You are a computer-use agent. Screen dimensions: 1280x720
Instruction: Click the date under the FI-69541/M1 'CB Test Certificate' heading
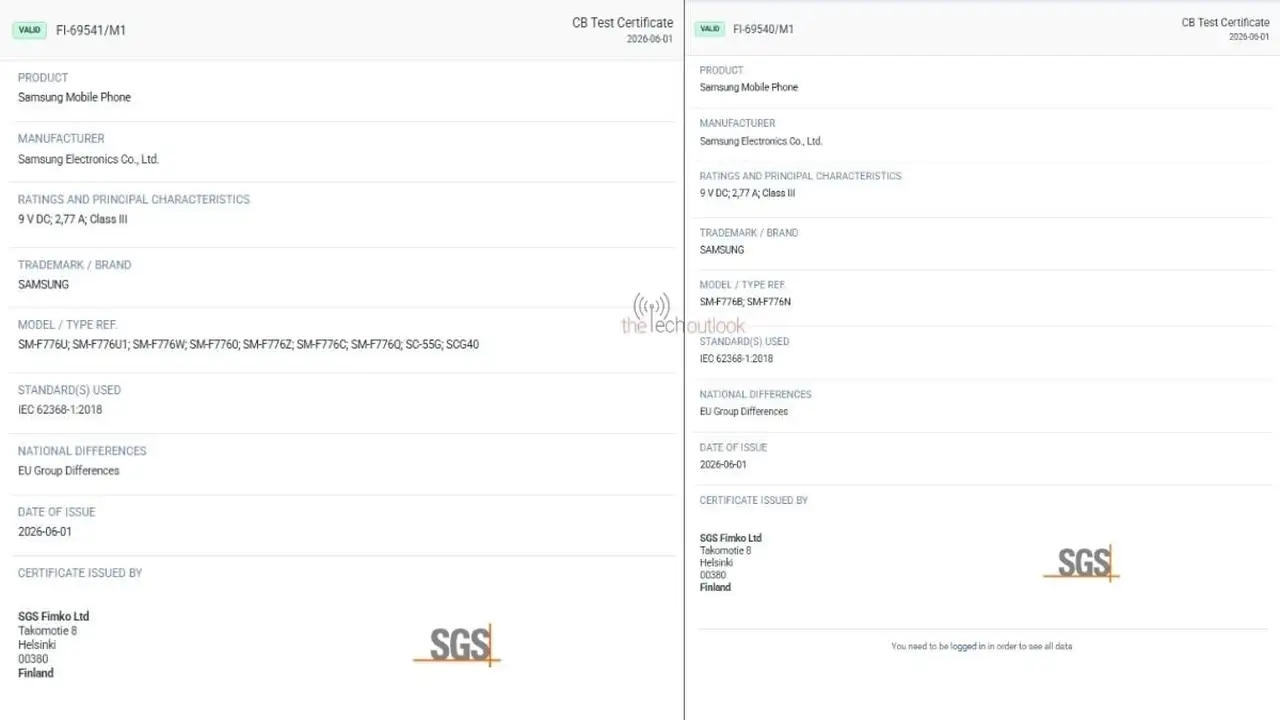point(650,39)
